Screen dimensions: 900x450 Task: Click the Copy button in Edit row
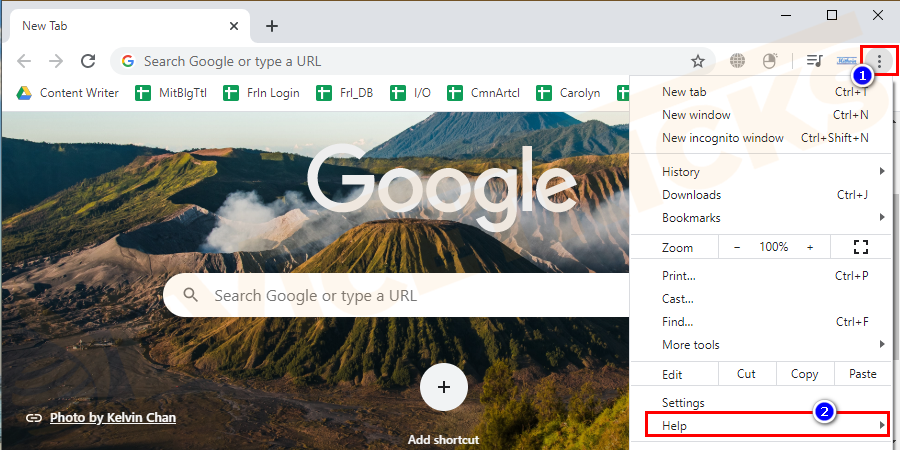804,374
